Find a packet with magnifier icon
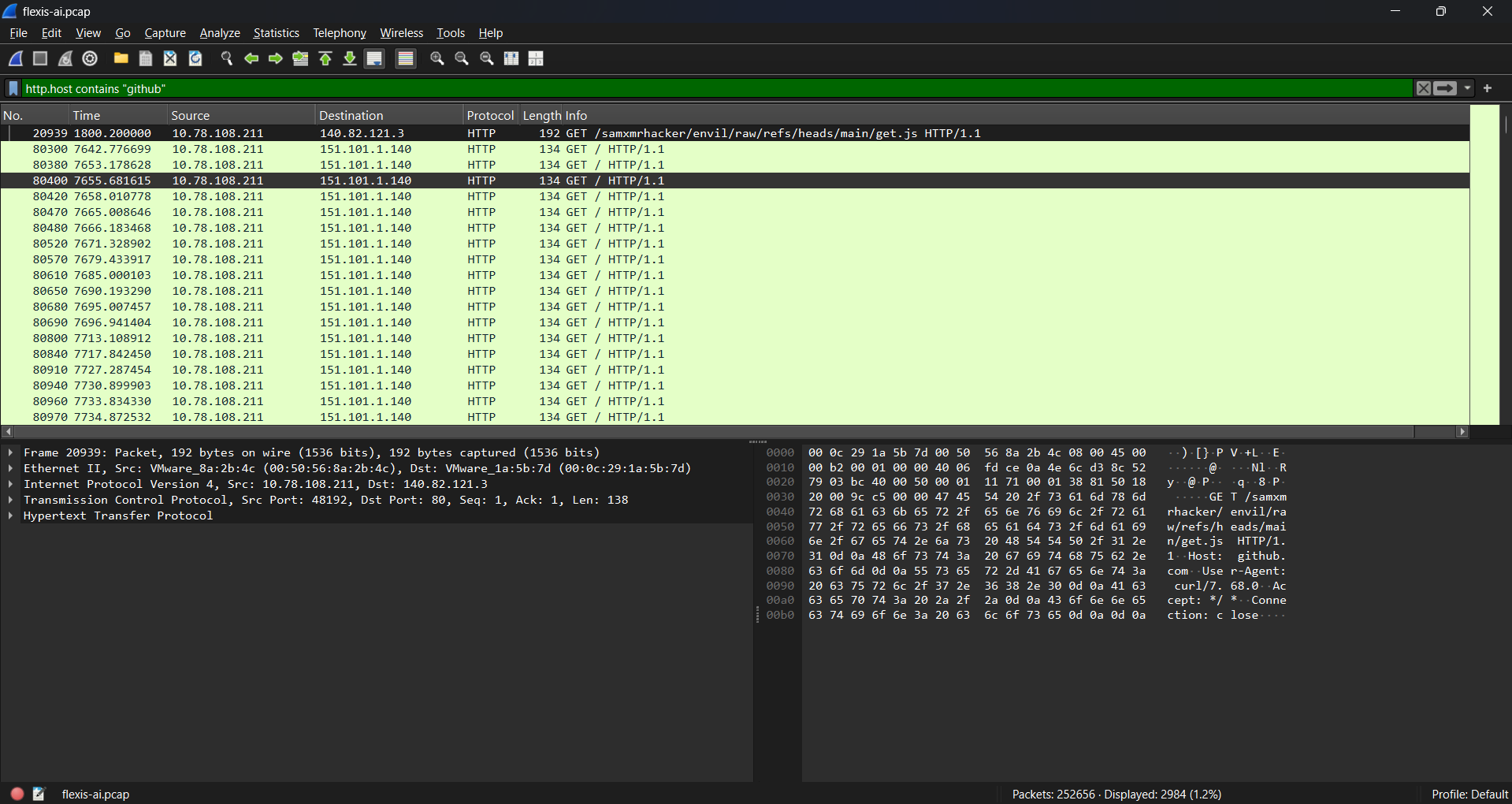This screenshot has width=1512, height=804. pos(226,58)
